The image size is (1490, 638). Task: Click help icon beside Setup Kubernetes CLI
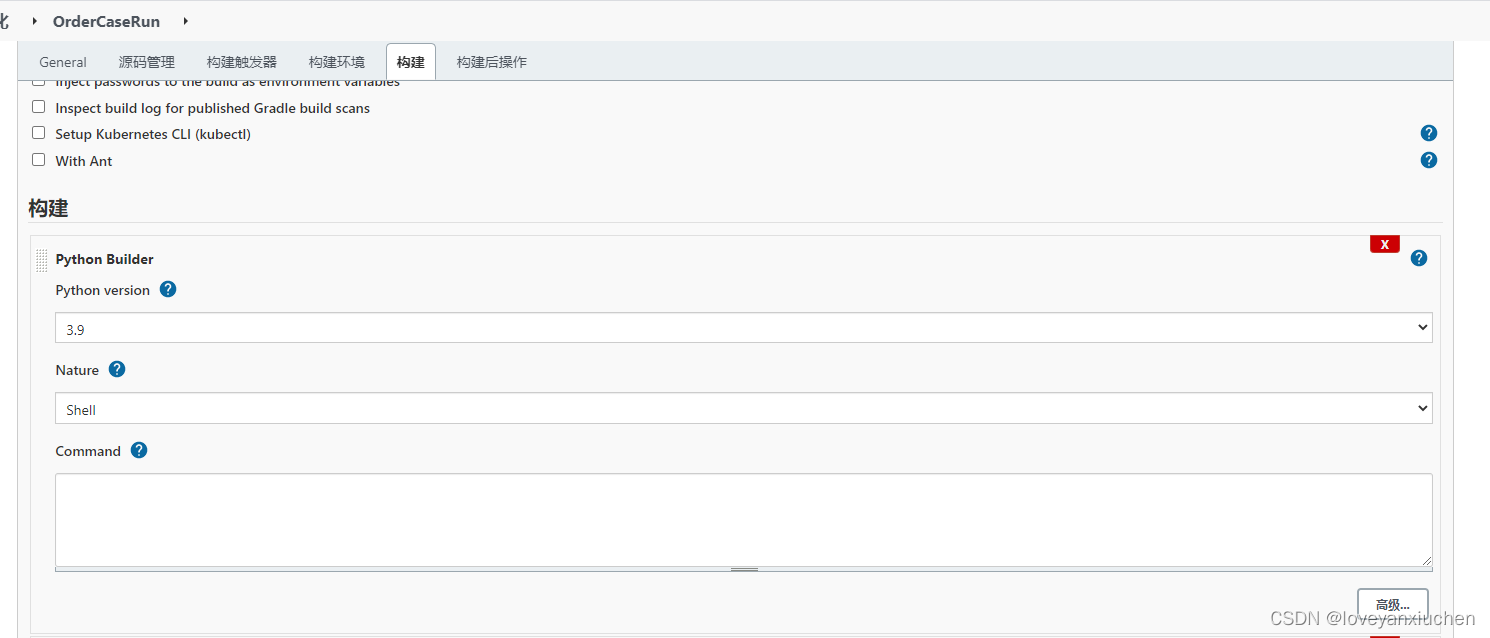coord(1429,132)
